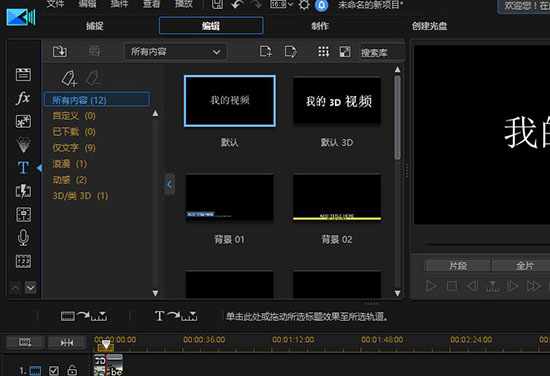Open the fx Effect Room
Screen dimensions: 550x376
(23, 98)
